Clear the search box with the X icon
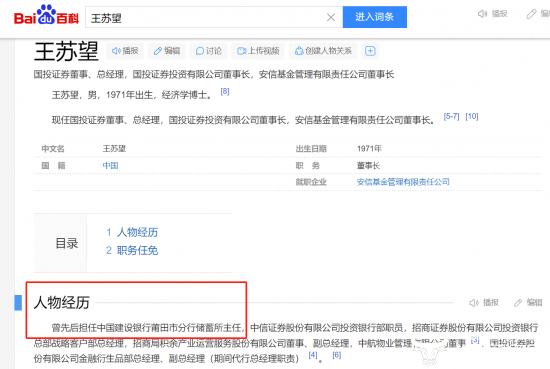550x369 pixels. (331, 17)
